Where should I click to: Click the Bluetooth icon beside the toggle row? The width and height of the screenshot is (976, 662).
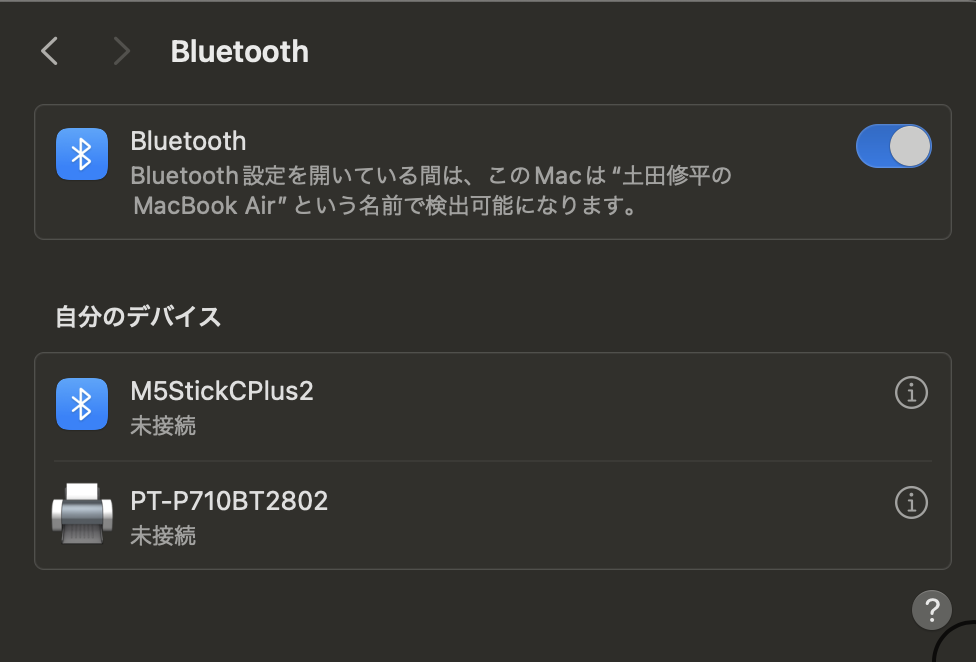[x=81, y=153]
